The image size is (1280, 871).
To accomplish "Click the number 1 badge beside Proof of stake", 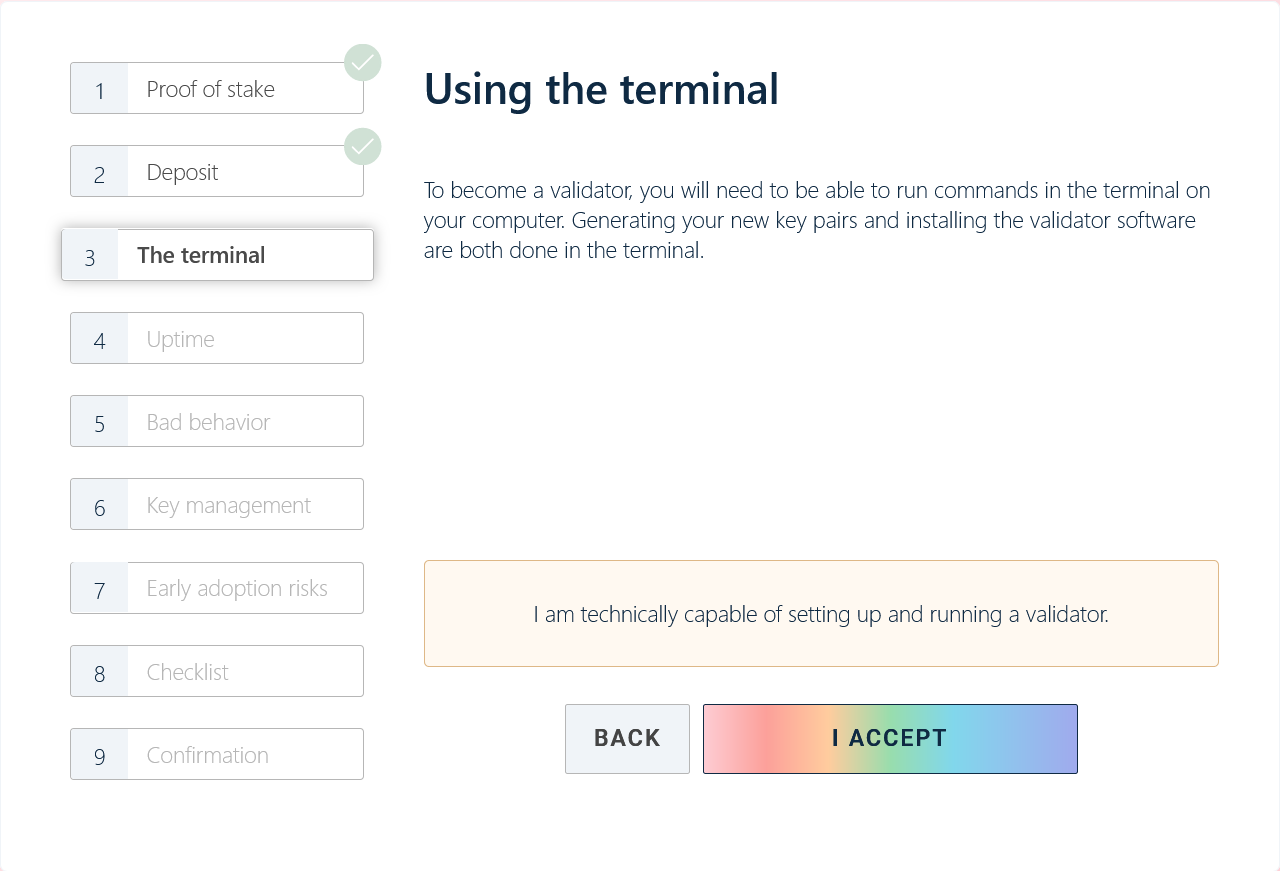I will pos(100,90).
